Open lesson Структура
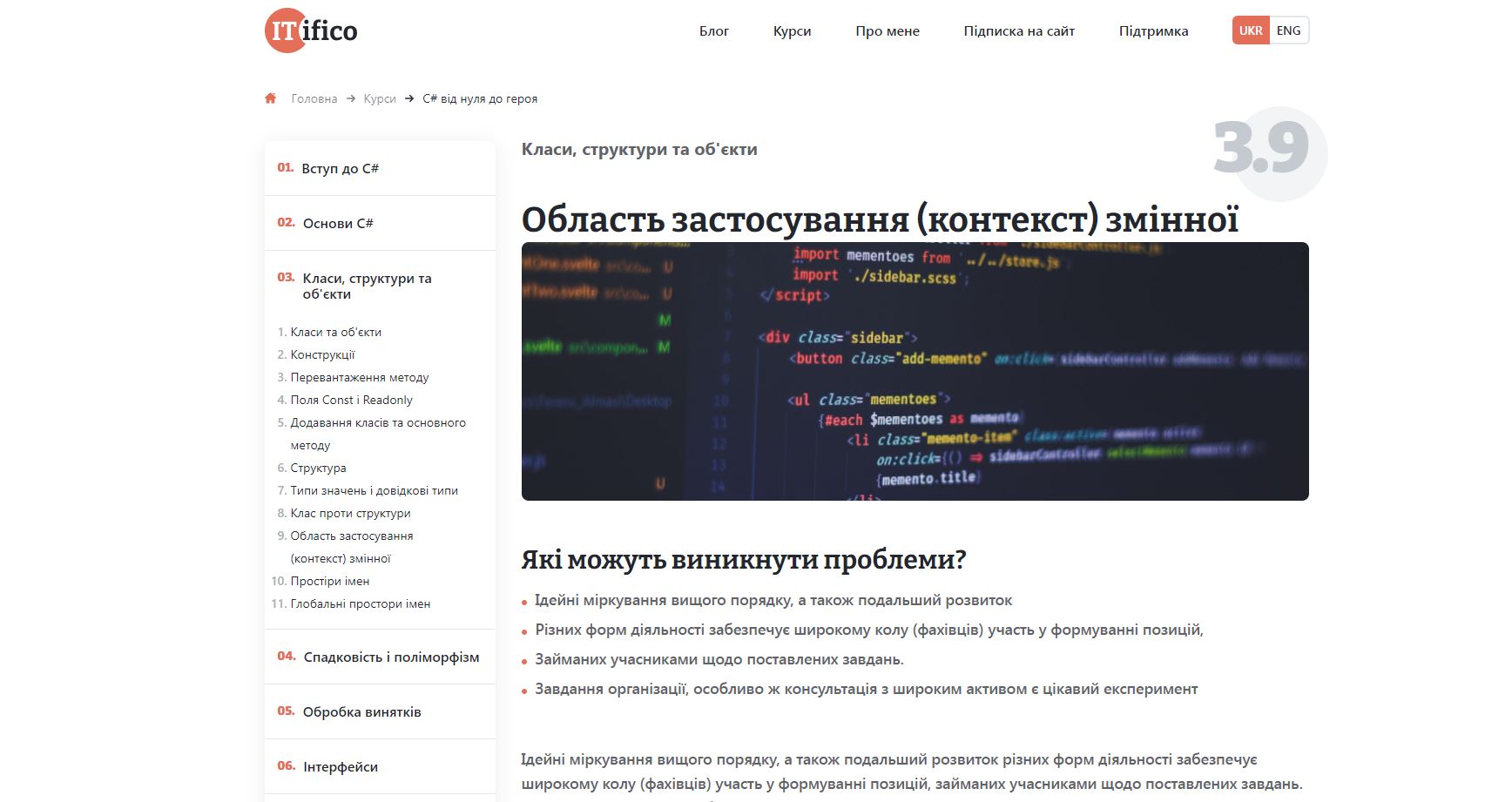1512x802 pixels. [x=318, y=468]
